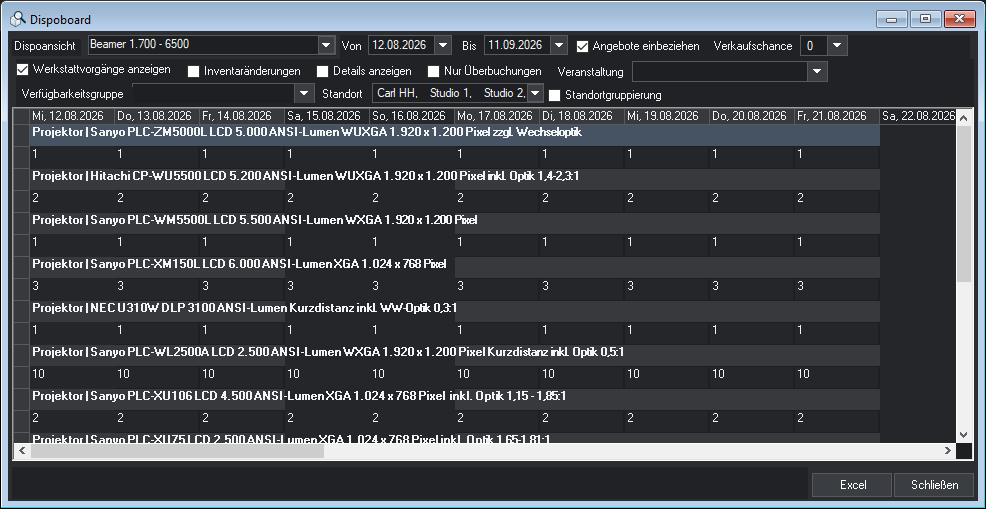Select the Hitachi CP-WU5500 projector row

(454, 178)
